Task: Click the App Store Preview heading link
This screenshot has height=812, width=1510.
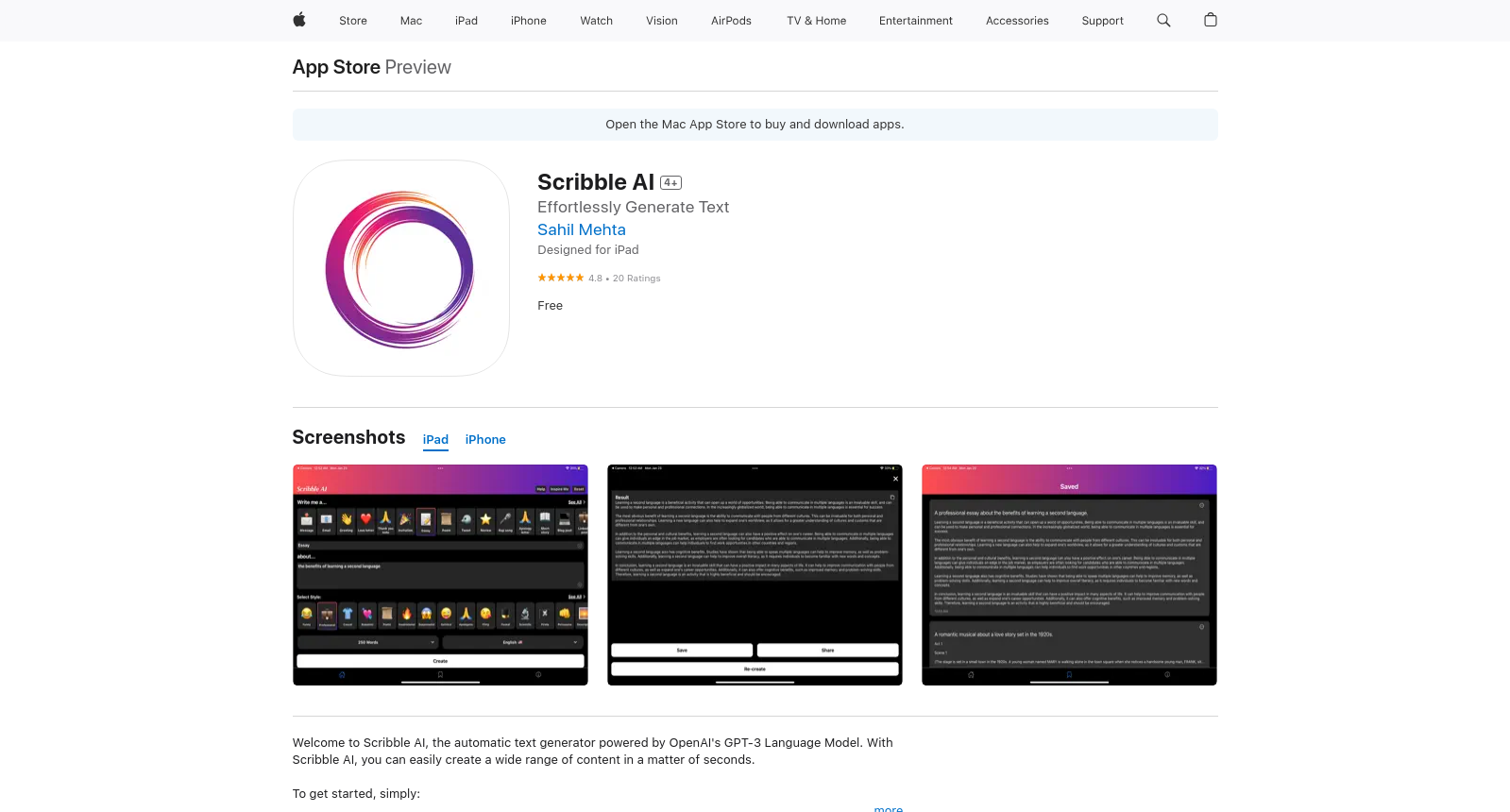Action: [372, 67]
